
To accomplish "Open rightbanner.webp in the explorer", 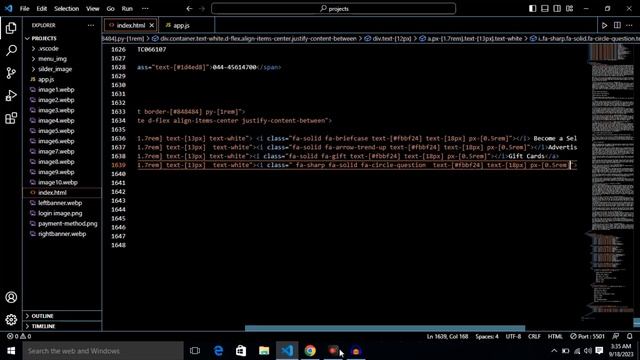I will point(62,234).
